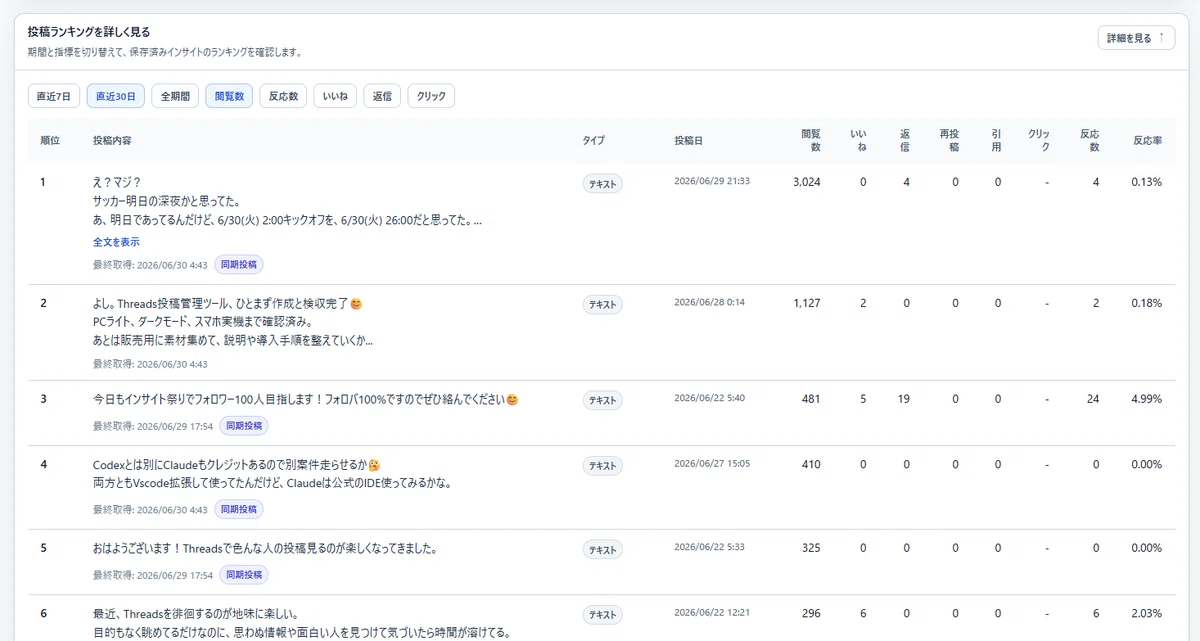Click date 2026/06/22 5:33
Image resolution: width=1200 pixels, height=641 pixels.
point(709,548)
